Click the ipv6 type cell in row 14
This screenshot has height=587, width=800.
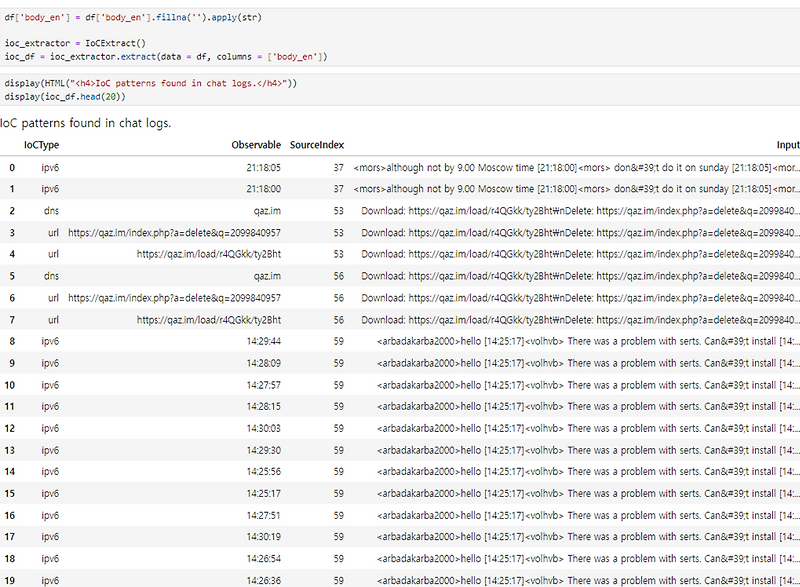tap(50, 472)
